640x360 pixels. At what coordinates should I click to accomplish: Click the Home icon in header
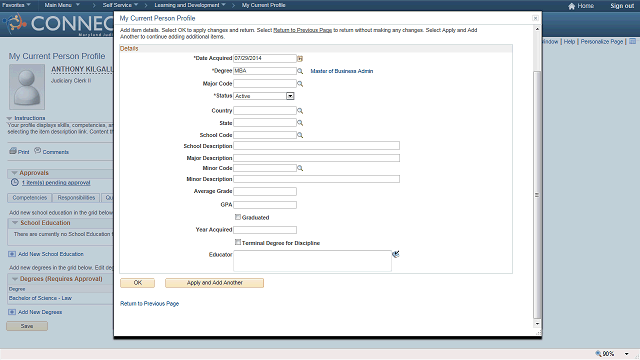pyautogui.click(x=571, y=6)
